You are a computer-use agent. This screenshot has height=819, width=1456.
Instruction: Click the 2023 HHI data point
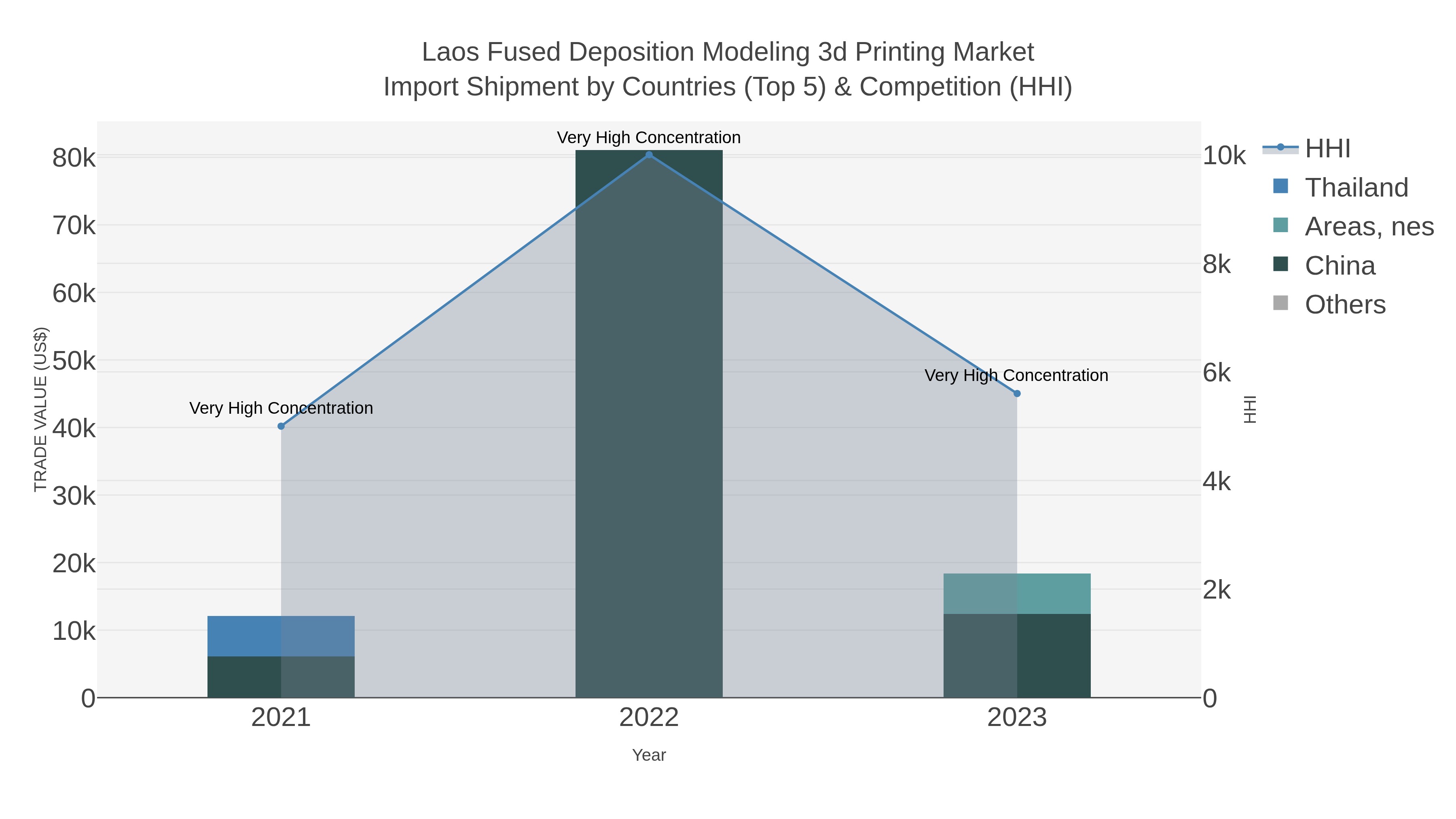(x=1017, y=394)
